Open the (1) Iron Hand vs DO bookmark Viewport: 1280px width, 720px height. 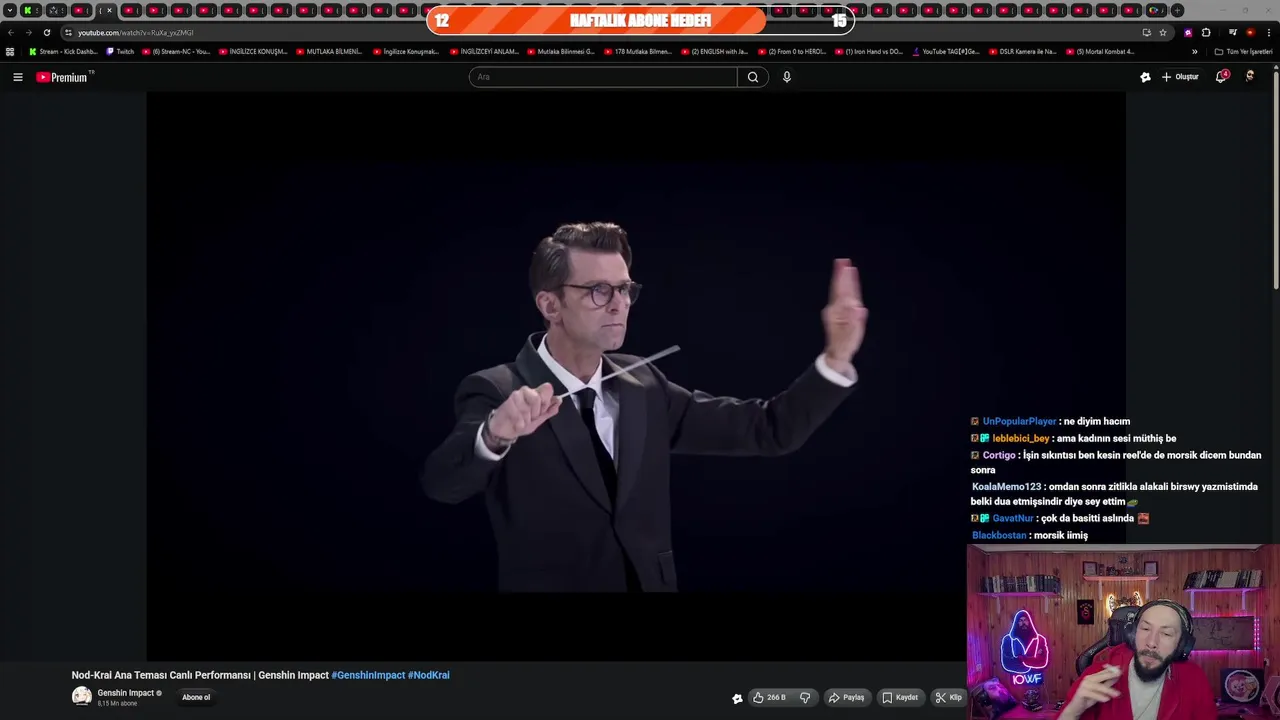(868, 51)
